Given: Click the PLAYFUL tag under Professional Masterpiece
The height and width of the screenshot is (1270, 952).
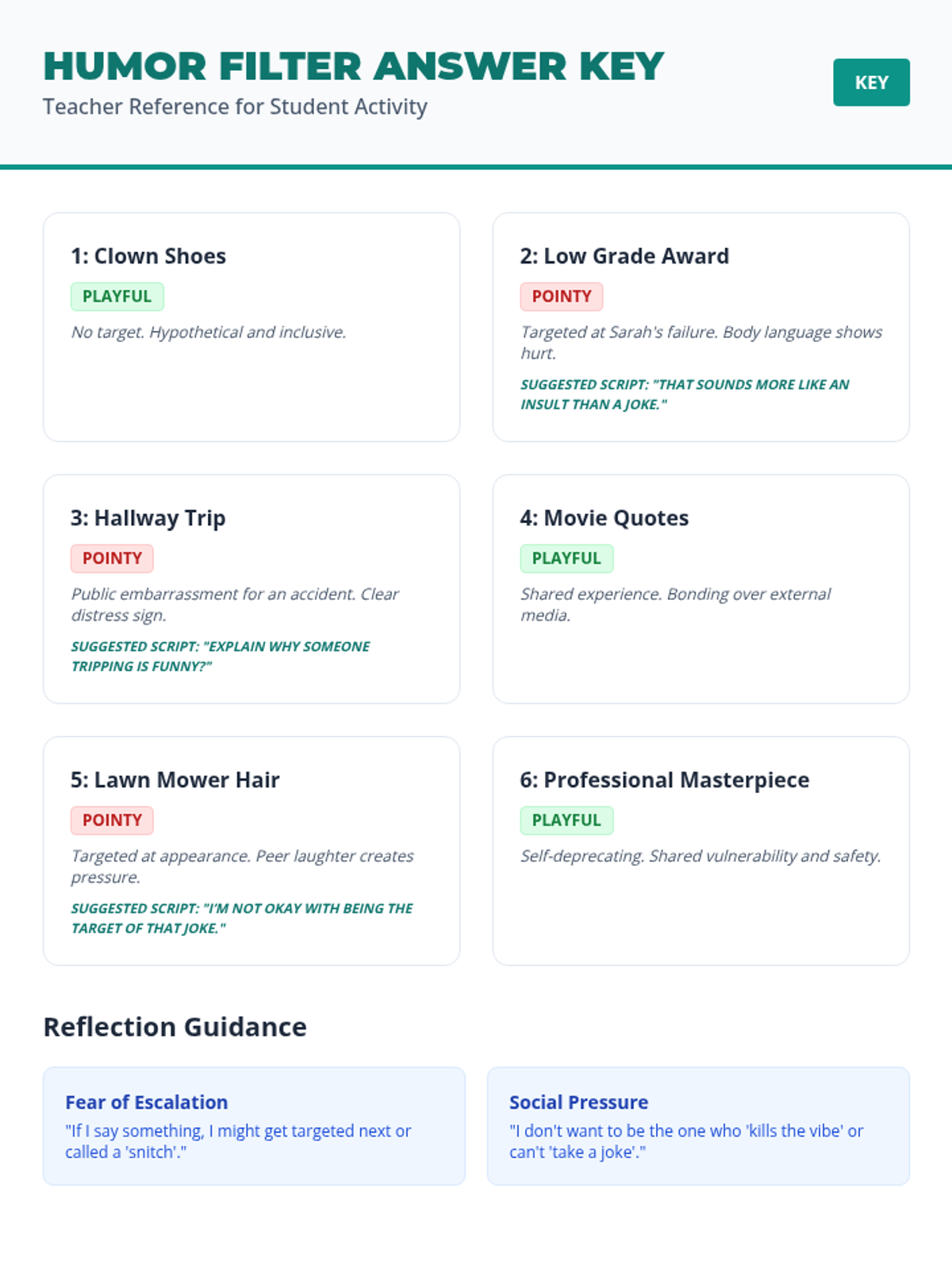Looking at the screenshot, I should [x=566, y=821].
